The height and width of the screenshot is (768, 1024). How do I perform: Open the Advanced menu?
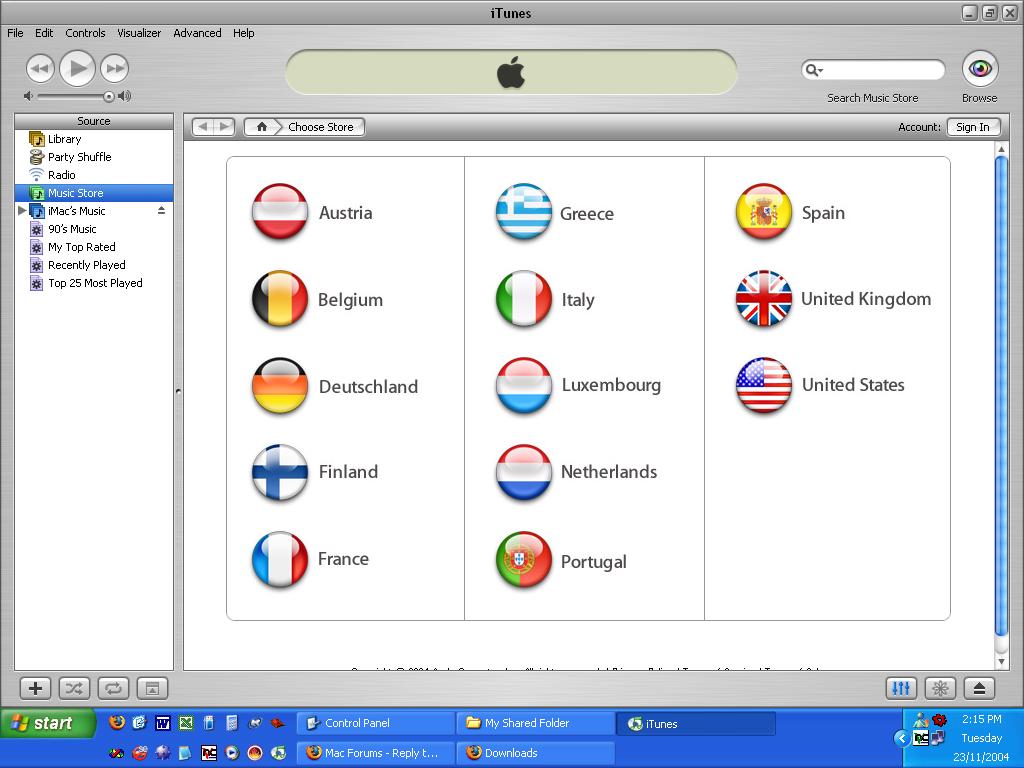(197, 33)
